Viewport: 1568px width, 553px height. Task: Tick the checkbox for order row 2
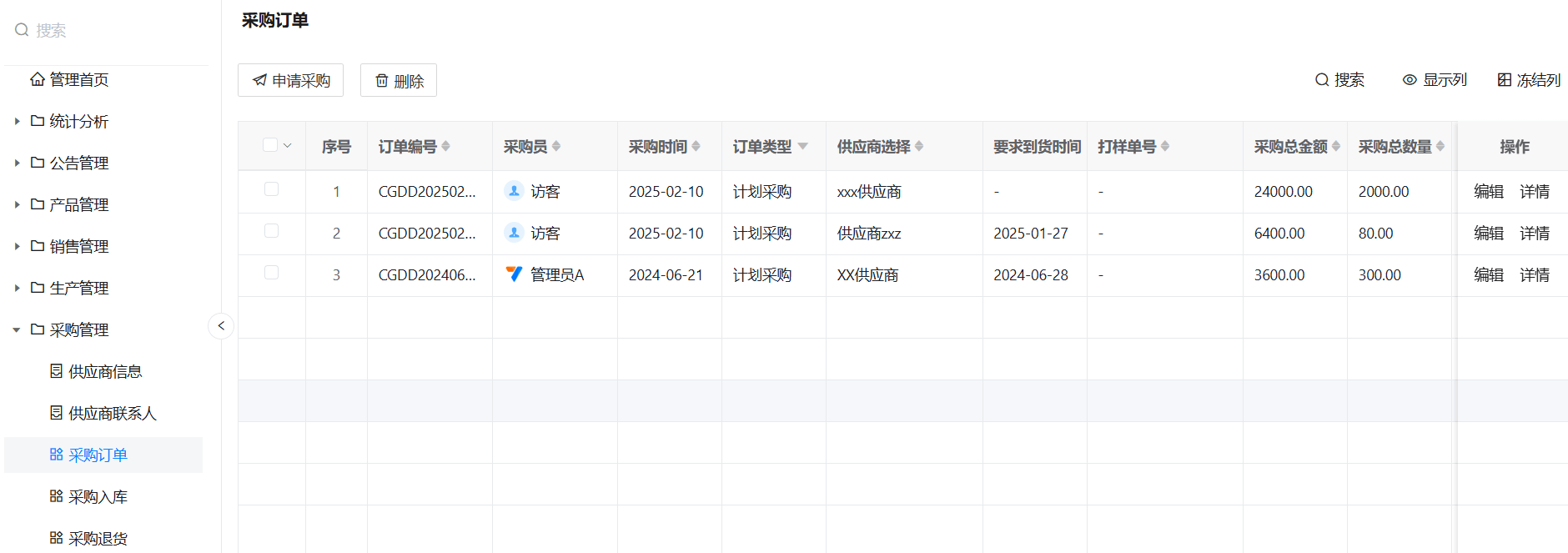(x=271, y=231)
